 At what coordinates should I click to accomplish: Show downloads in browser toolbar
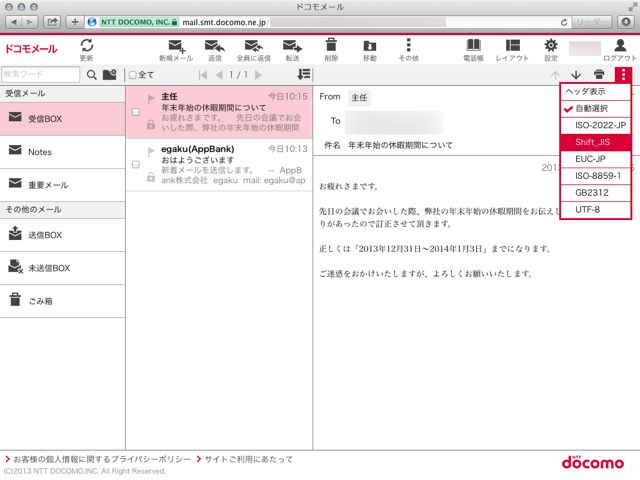click(626, 22)
